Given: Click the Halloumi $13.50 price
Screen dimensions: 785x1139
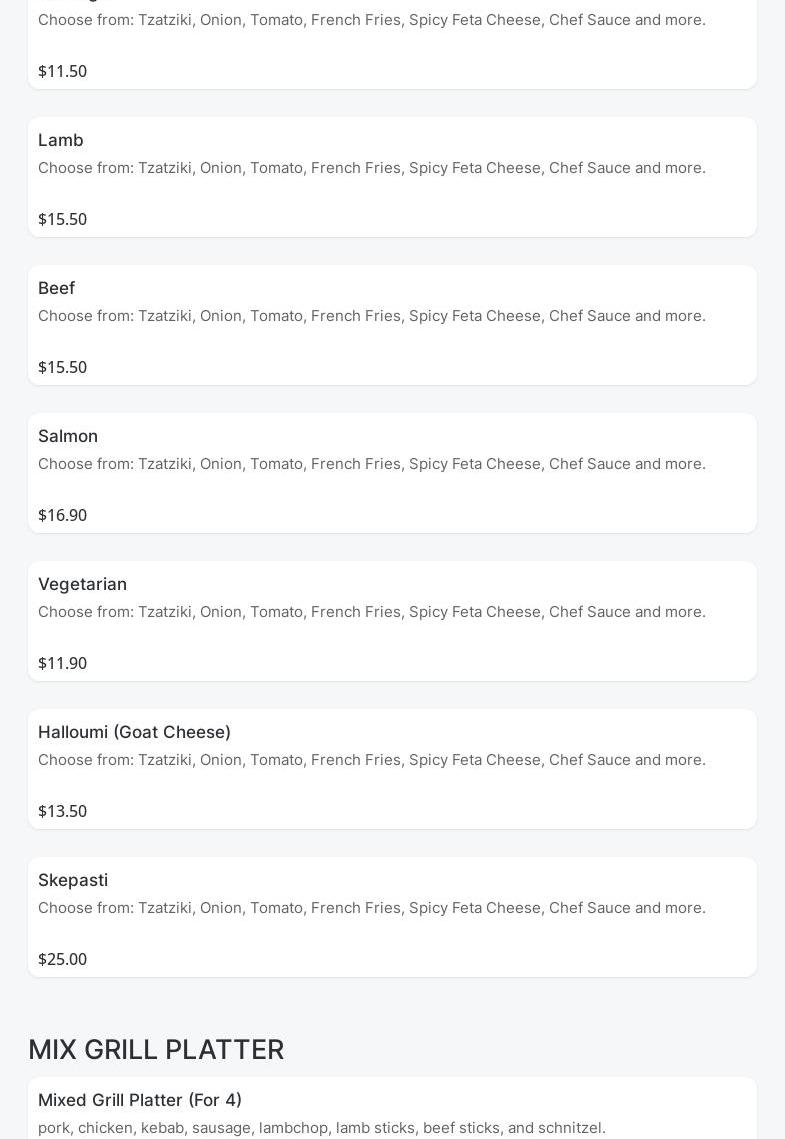Looking at the screenshot, I should (62, 811).
